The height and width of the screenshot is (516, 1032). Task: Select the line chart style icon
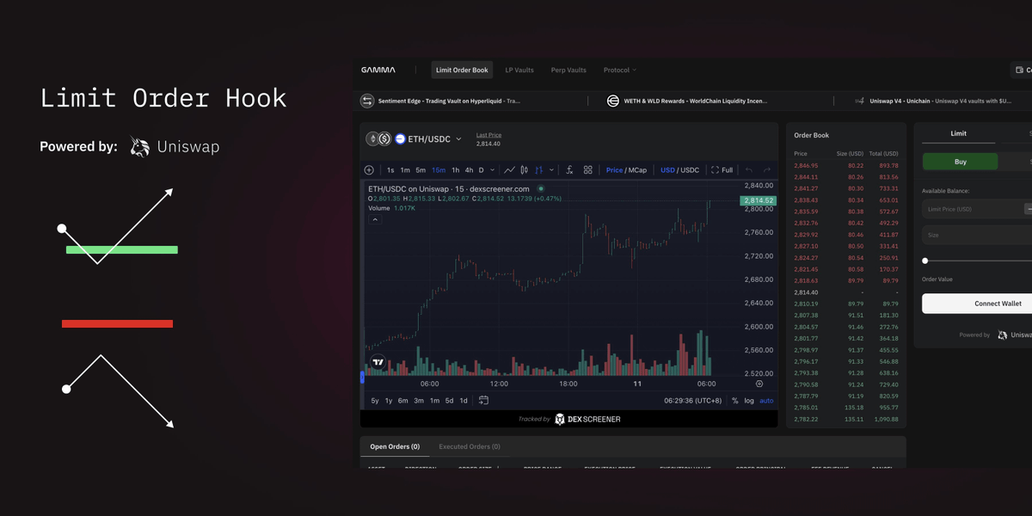pyautogui.click(x=509, y=170)
